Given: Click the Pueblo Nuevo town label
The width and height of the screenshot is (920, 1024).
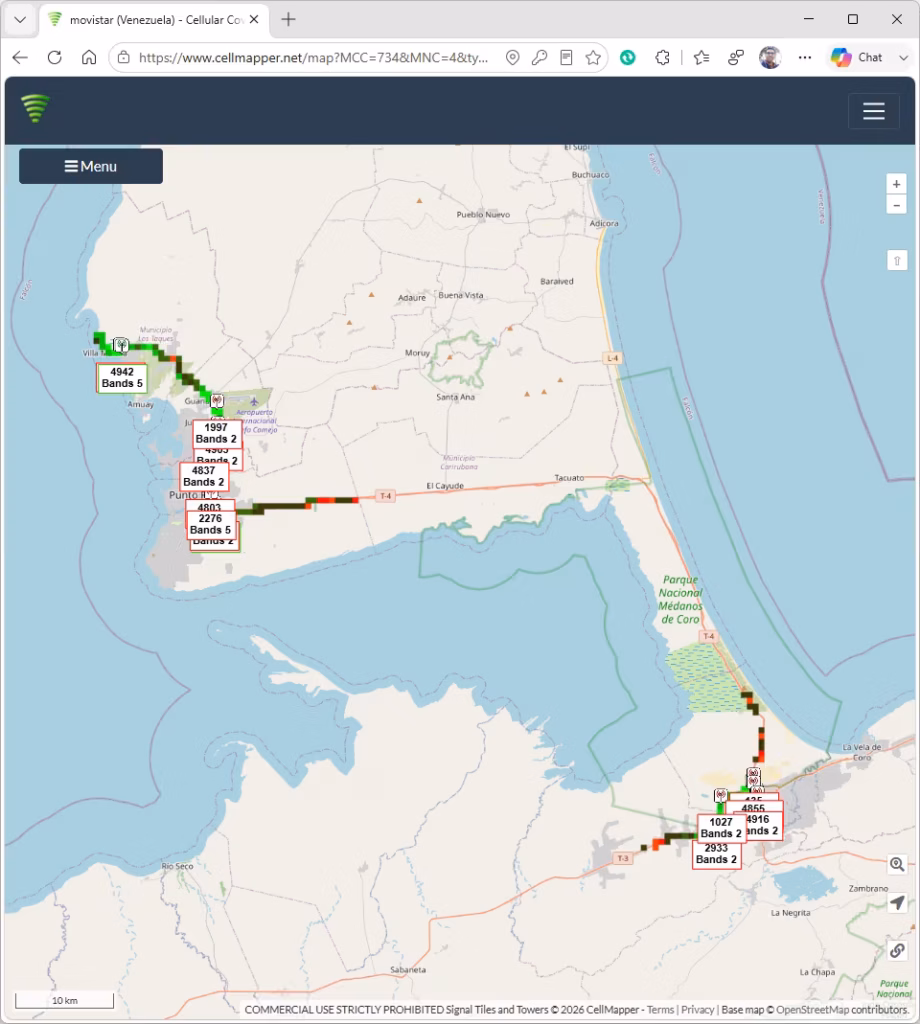Looking at the screenshot, I should tap(483, 214).
